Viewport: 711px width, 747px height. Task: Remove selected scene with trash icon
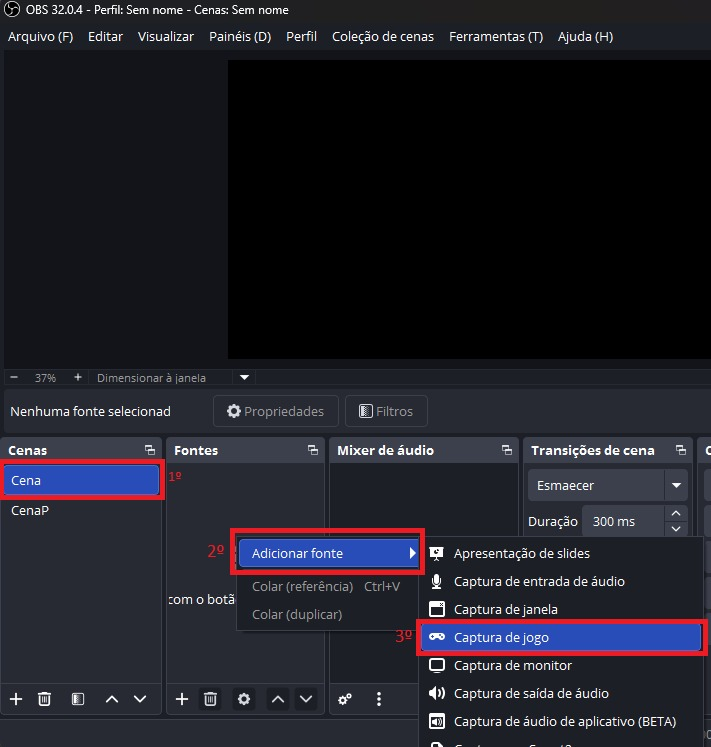click(x=44, y=699)
